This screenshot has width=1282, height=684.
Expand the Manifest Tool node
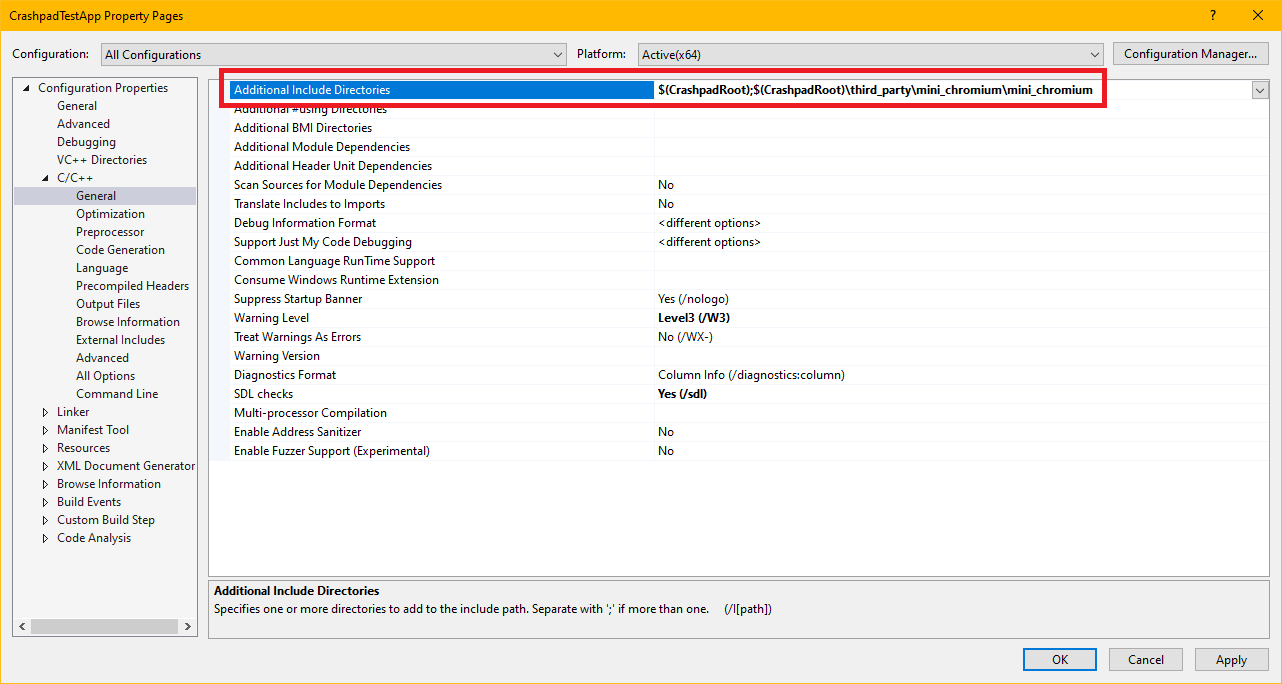(x=45, y=430)
